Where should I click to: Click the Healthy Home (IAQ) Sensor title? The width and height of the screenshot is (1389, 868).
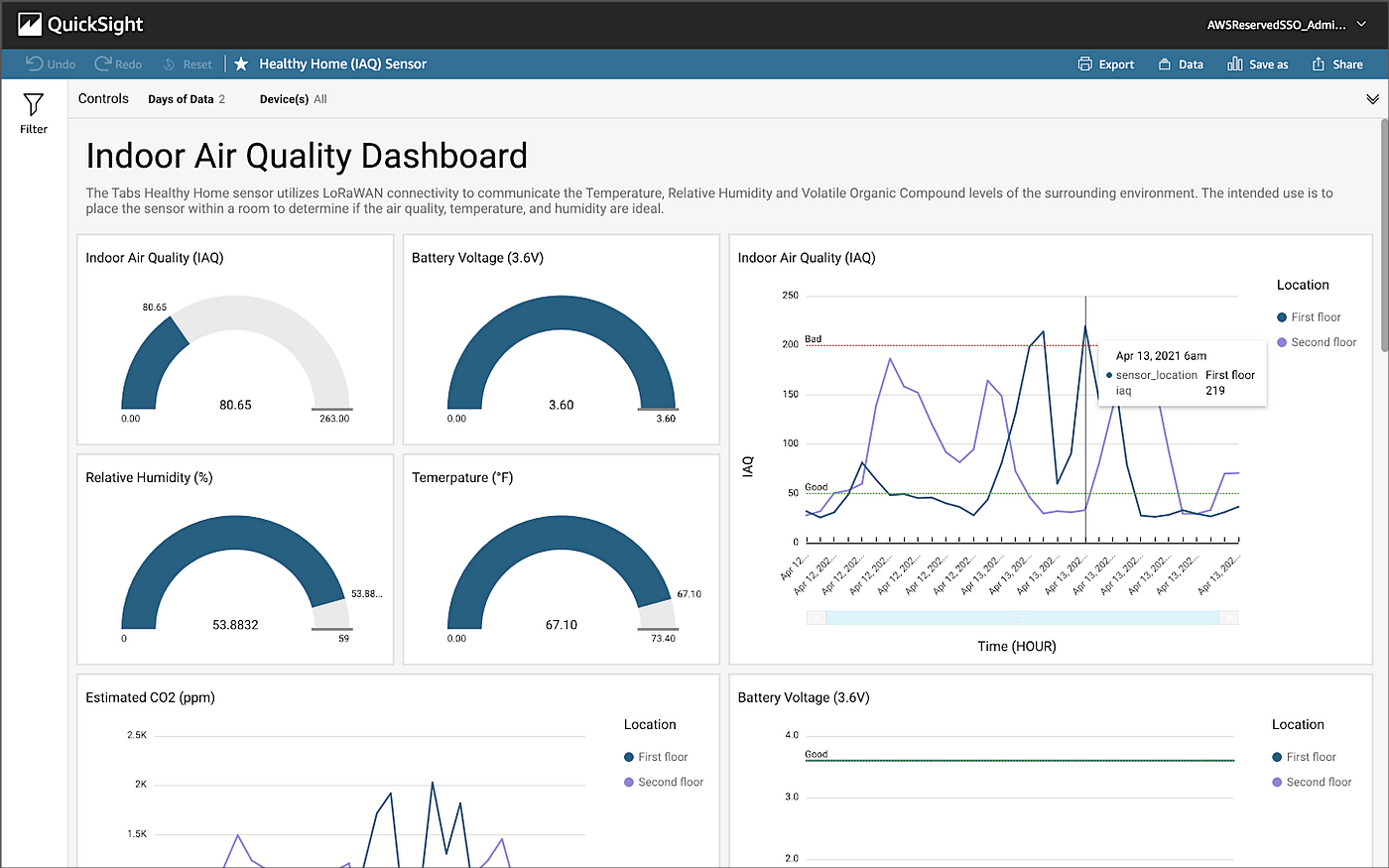click(x=341, y=63)
